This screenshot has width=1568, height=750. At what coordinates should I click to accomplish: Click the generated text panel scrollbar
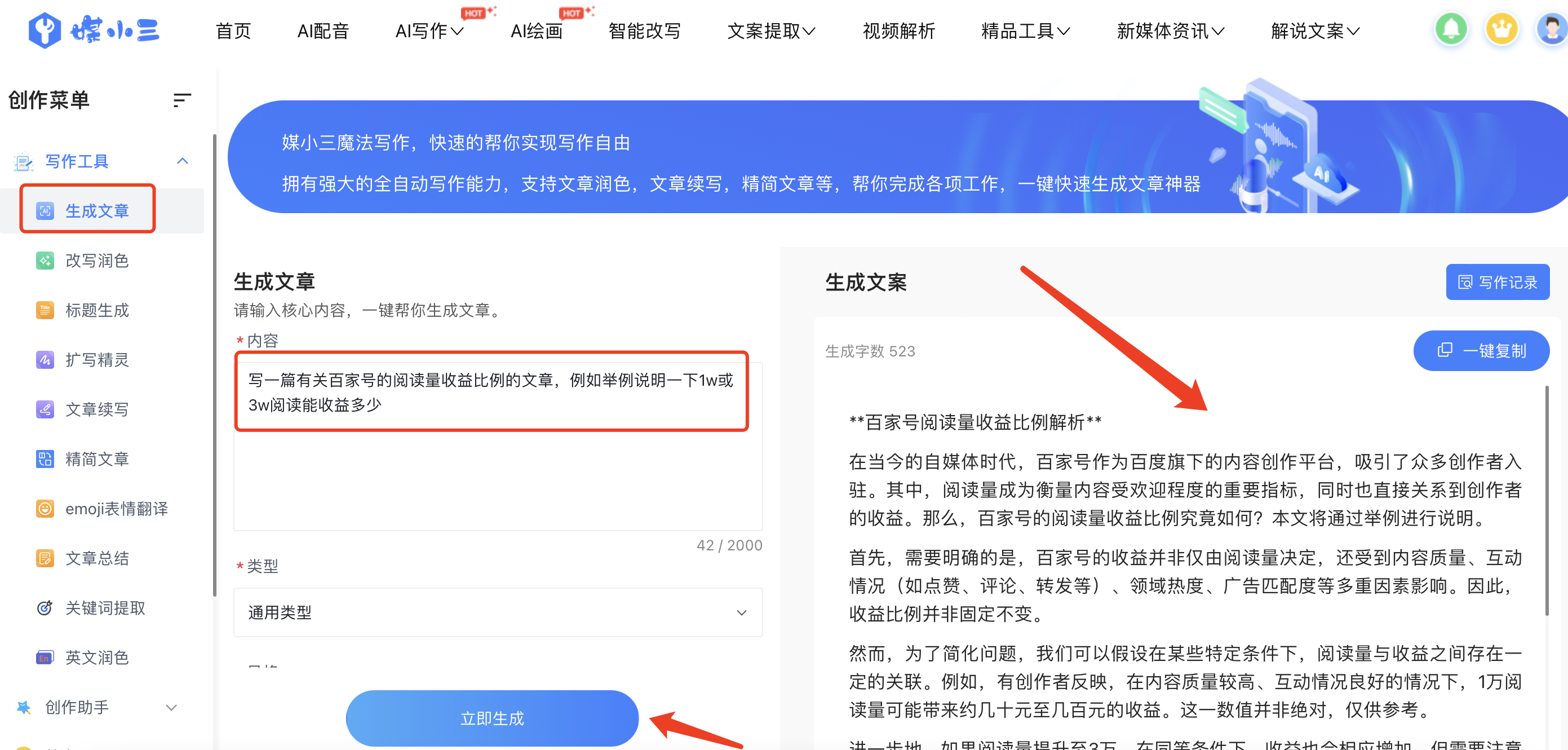point(1547,500)
